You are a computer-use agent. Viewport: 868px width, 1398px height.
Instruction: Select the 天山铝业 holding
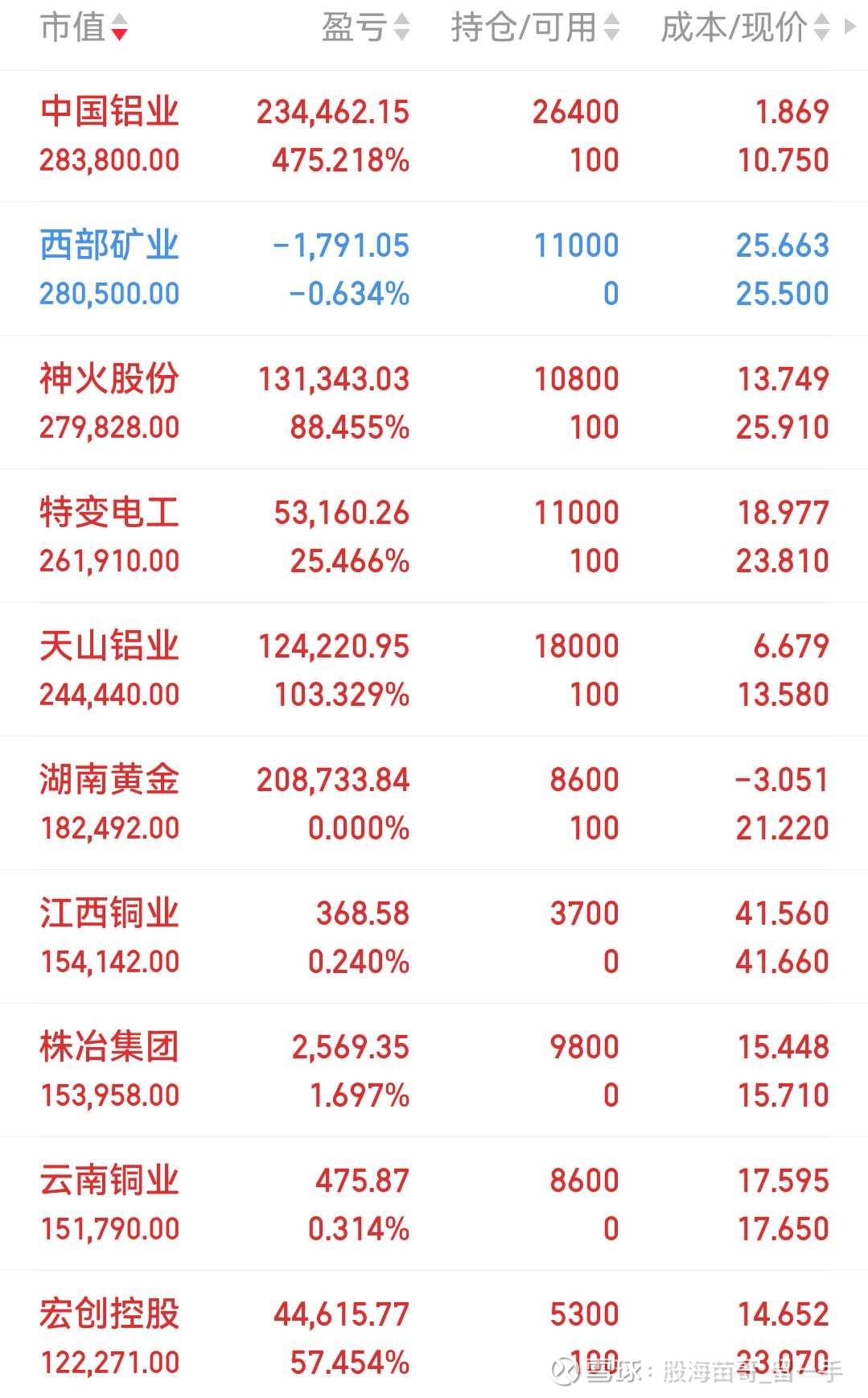pyautogui.click(x=109, y=646)
